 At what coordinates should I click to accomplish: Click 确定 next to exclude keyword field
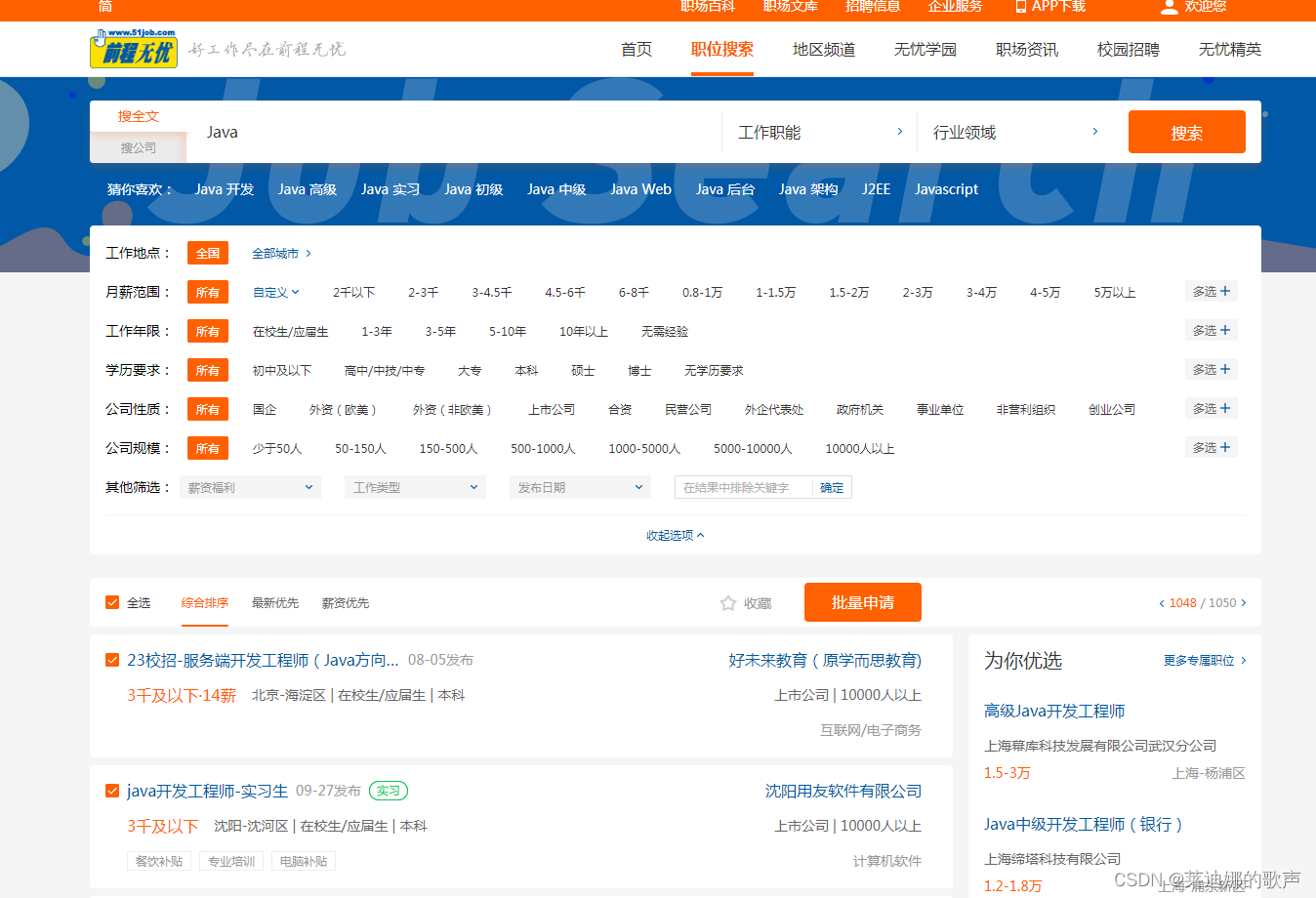click(832, 487)
